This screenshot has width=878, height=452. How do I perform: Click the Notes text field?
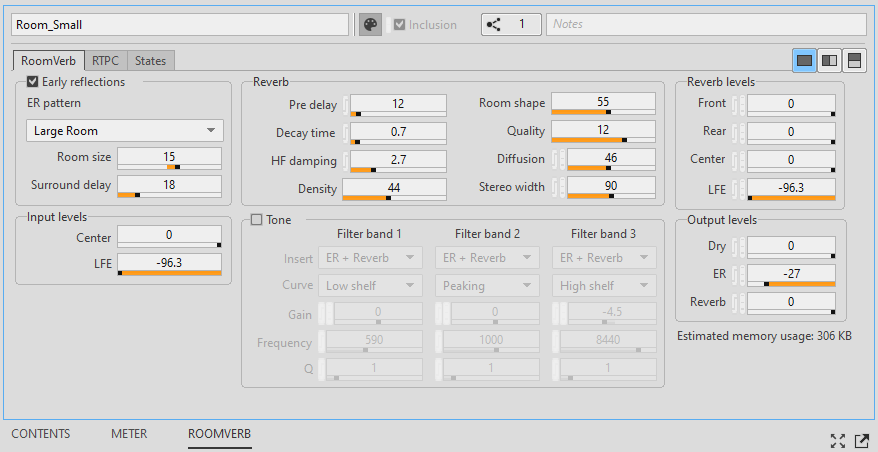[x=706, y=25]
